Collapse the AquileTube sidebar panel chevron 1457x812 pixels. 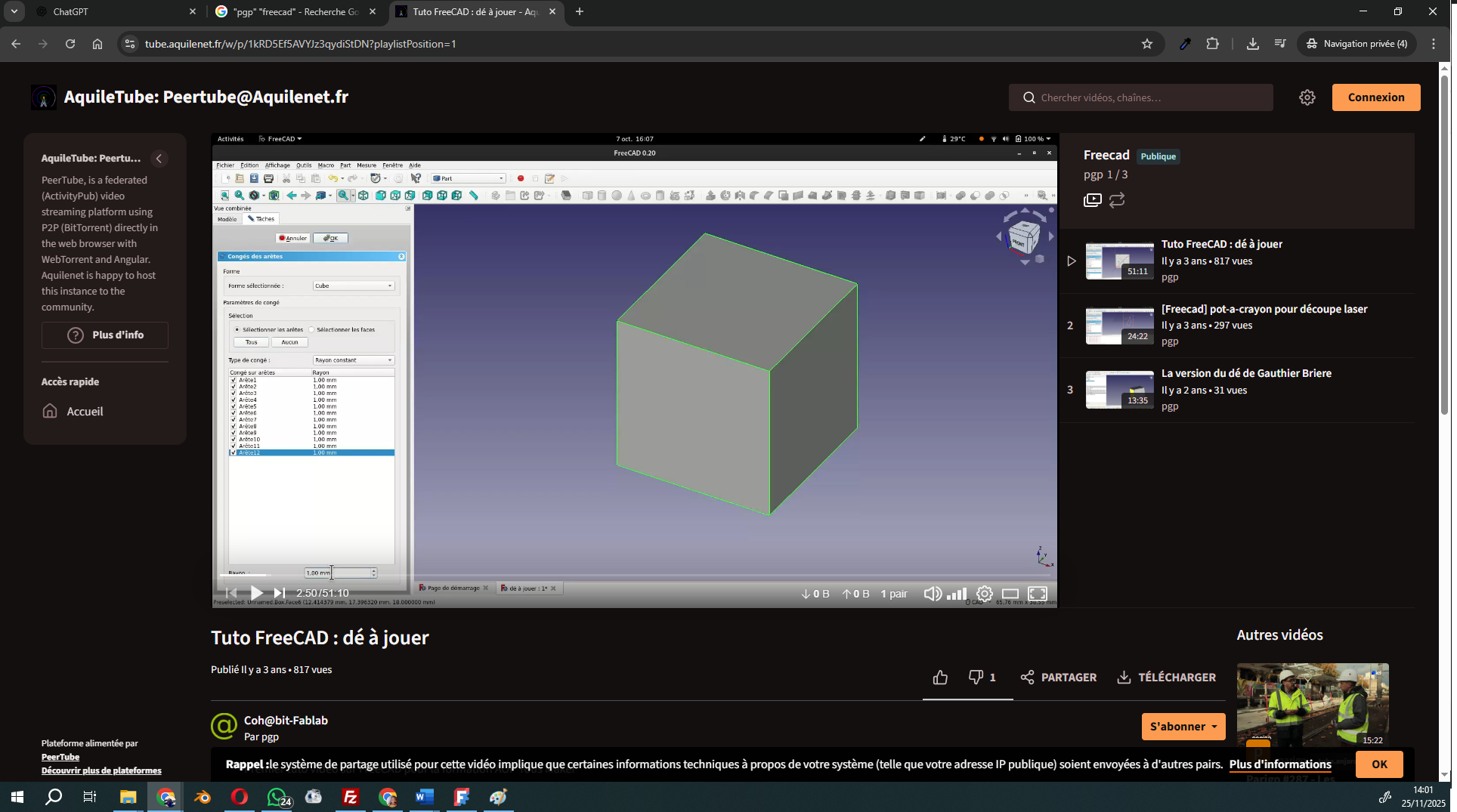pos(159,159)
